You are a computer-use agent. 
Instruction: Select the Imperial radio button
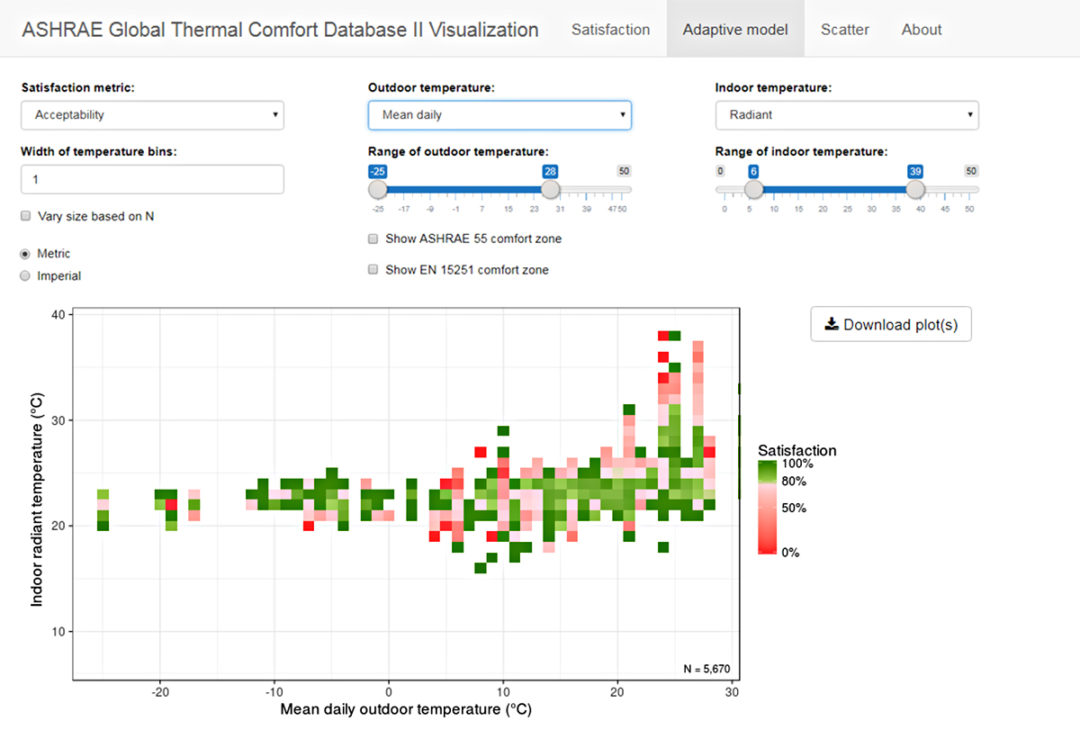[24, 277]
